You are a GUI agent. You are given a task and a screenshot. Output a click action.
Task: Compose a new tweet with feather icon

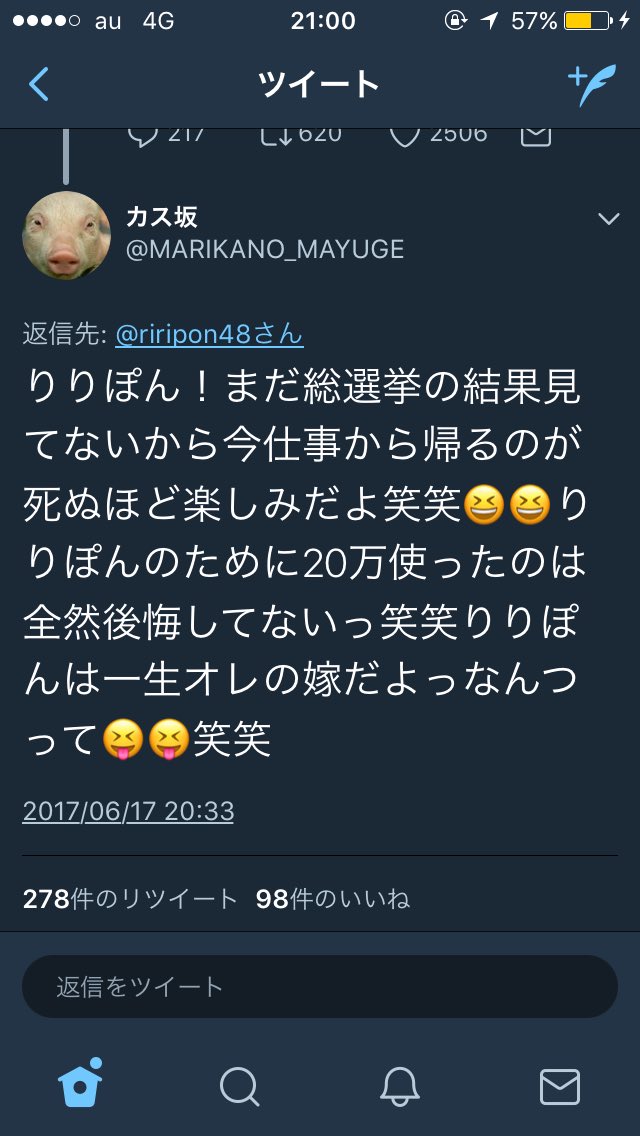click(592, 85)
